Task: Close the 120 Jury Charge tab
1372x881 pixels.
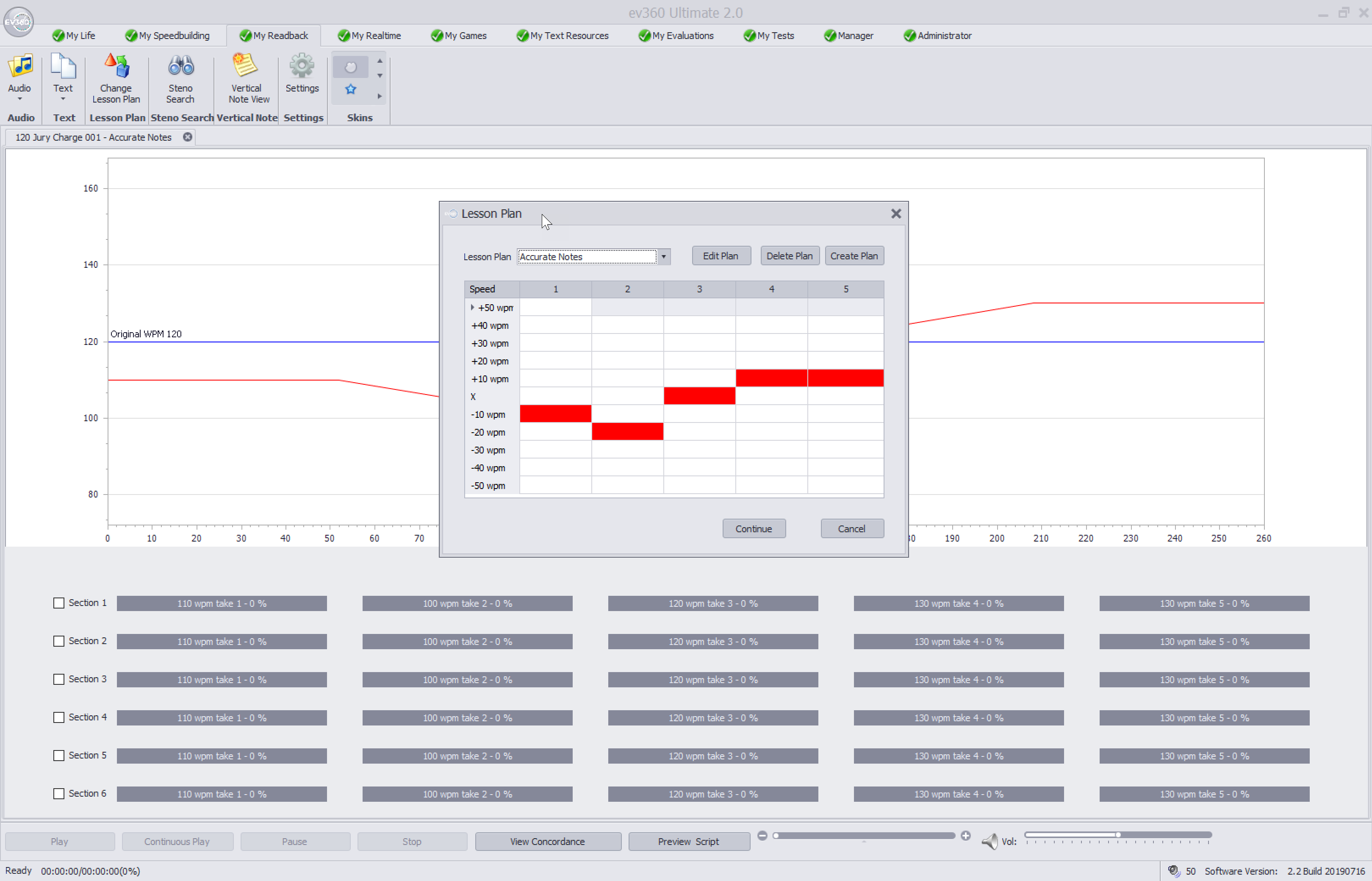Action: [x=188, y=137]
